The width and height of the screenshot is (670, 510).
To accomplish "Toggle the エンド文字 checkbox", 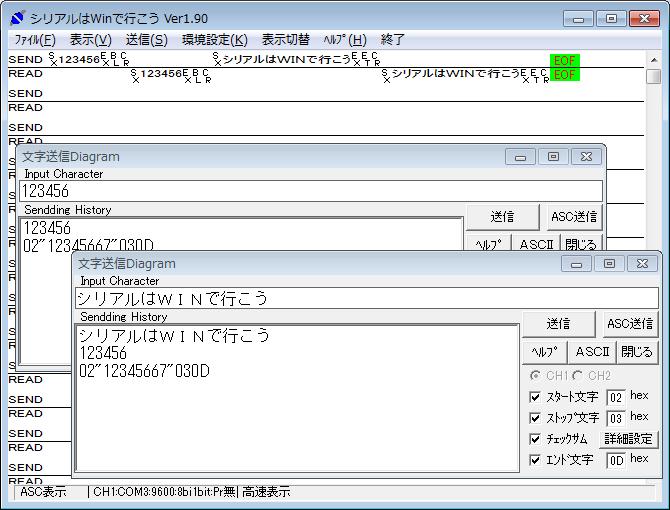I will point(534,460).
